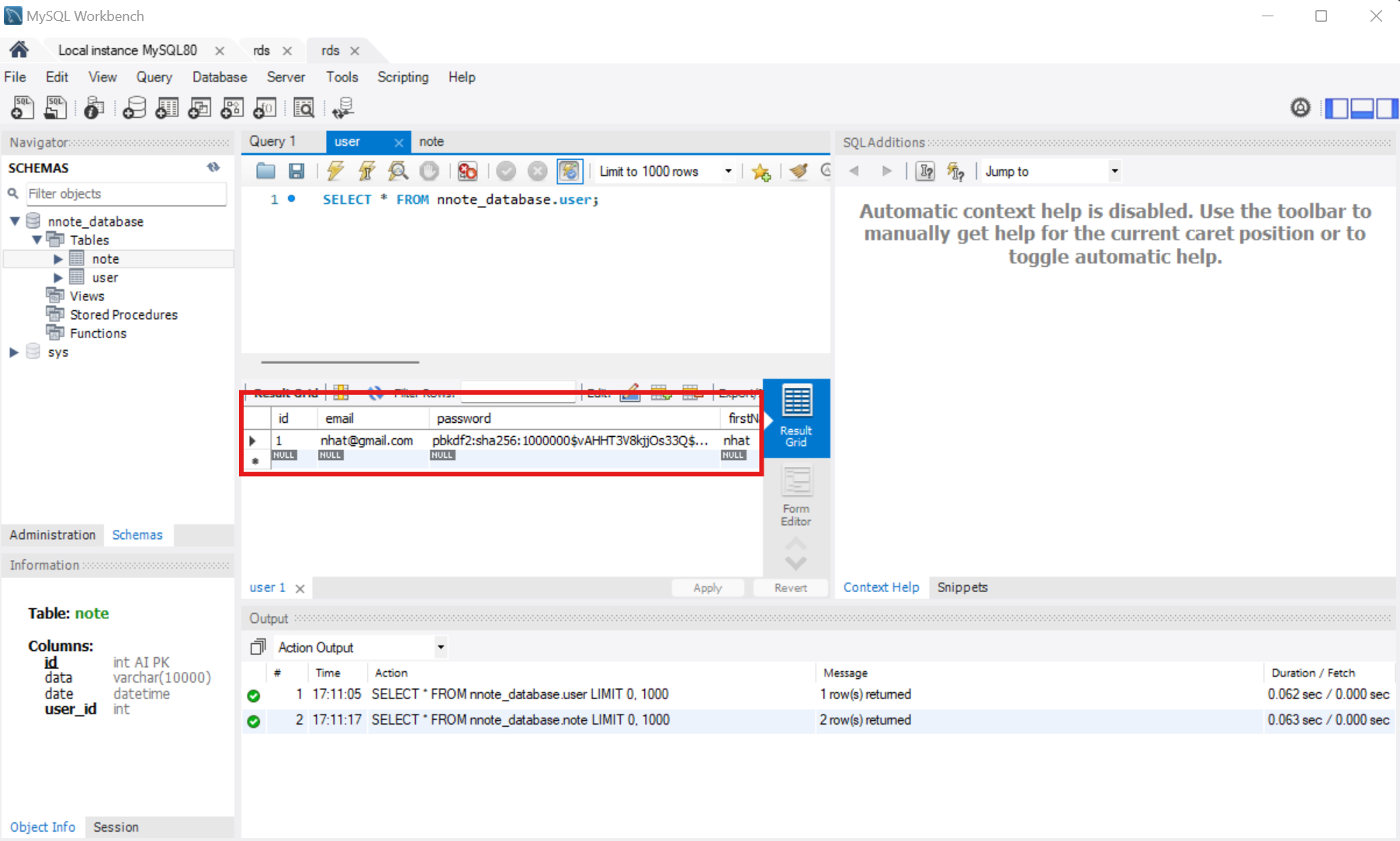Open the Server menu
Viewport: 1400px width, 841px height.
click(286, 77)
